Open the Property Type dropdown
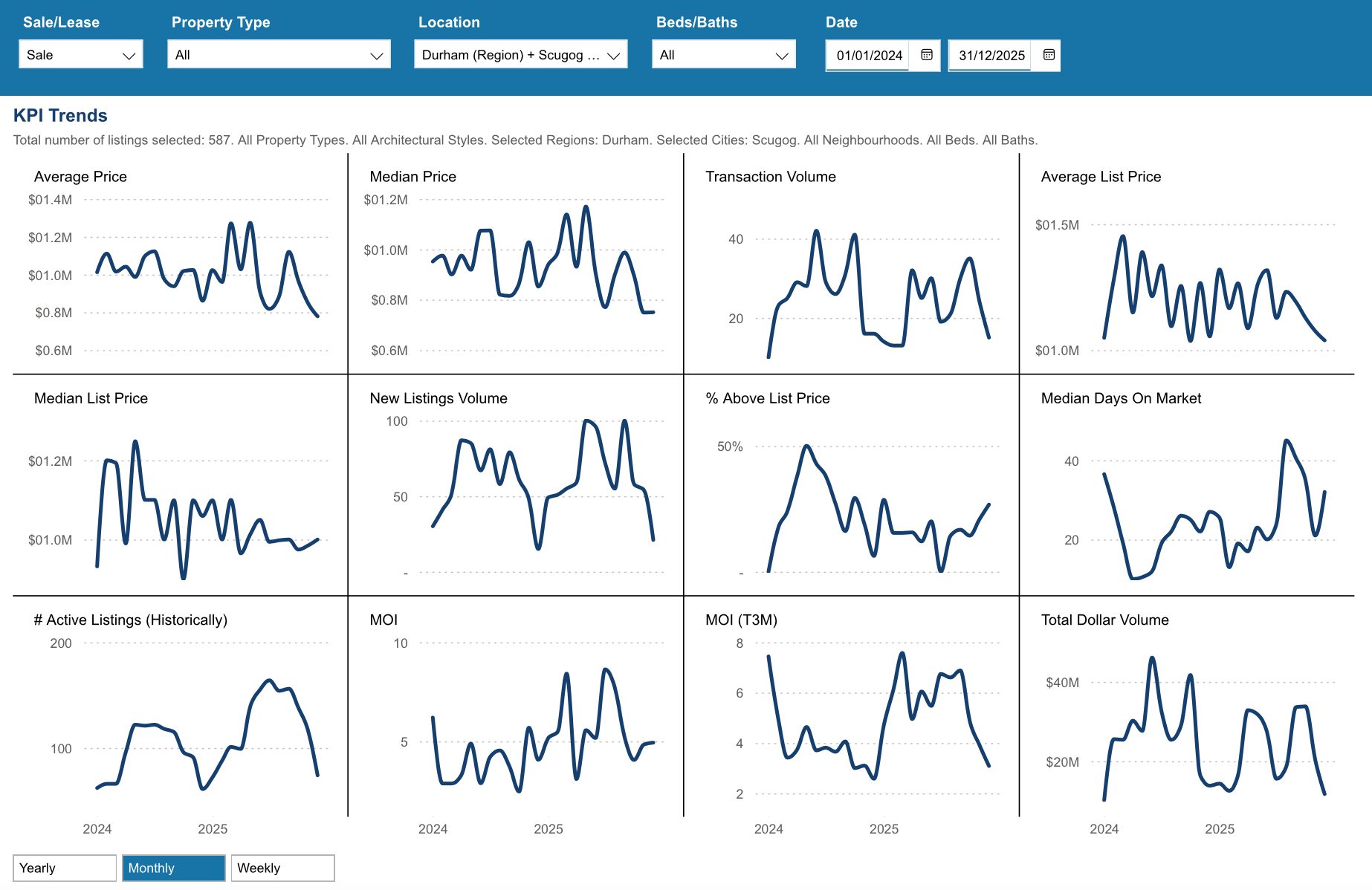Viewport: 1372px width, 890px height. click(279, 55)
